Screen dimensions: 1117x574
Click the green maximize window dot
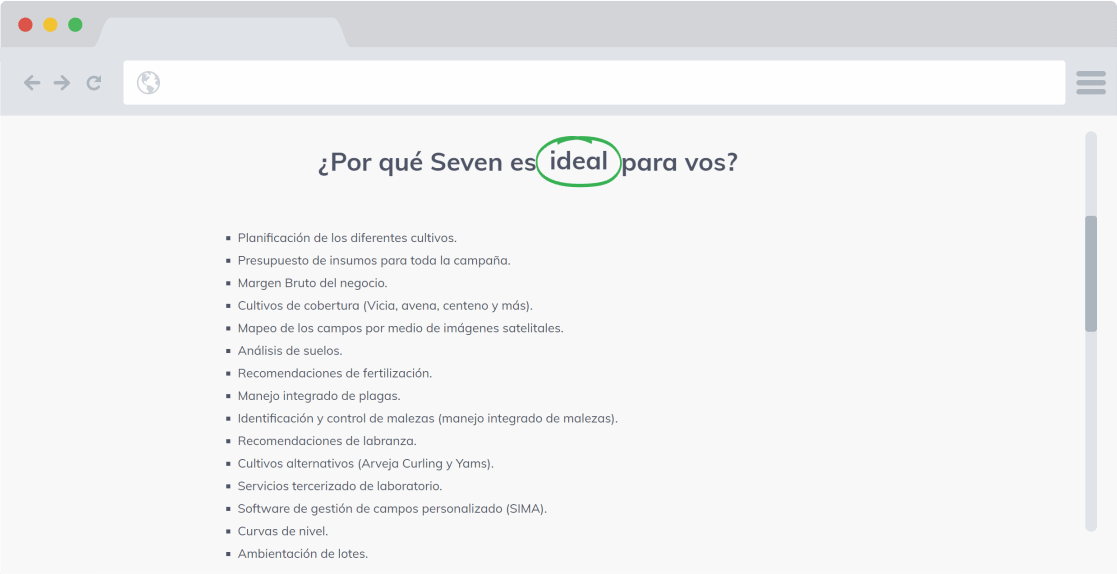pos(76,25)
